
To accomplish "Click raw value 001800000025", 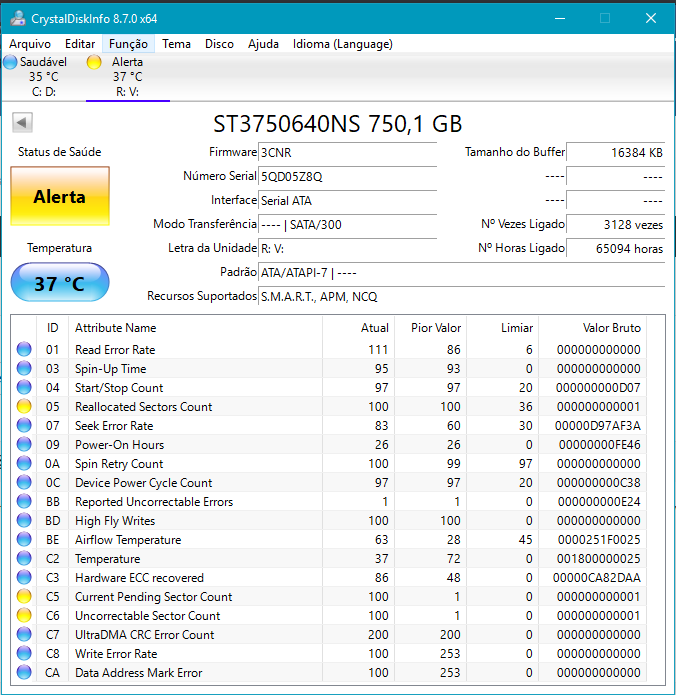I will pos(598,558).
